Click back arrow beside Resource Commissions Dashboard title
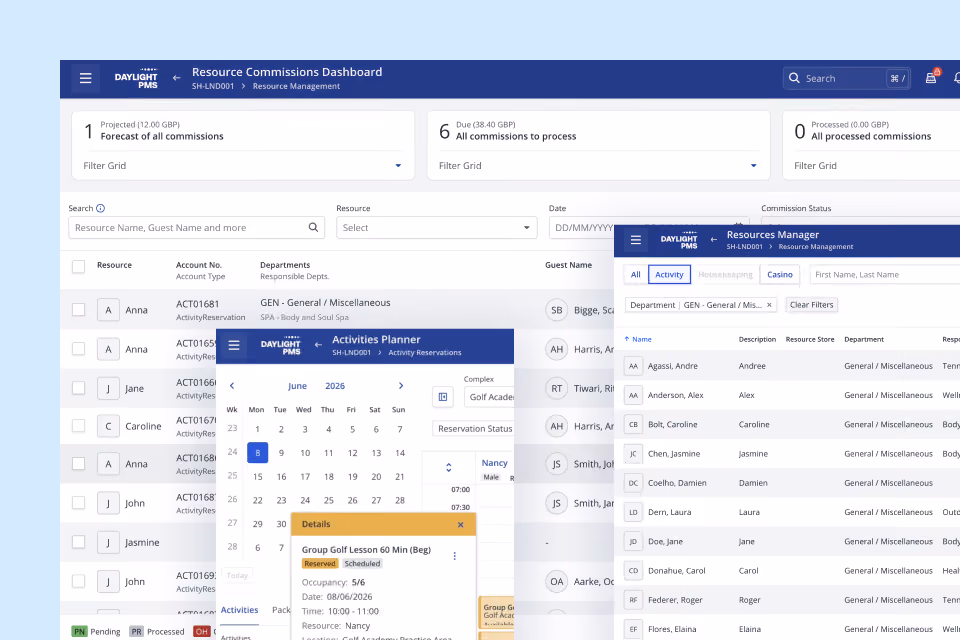The height and width of the screenshot is (640, 960). (176, 78)
